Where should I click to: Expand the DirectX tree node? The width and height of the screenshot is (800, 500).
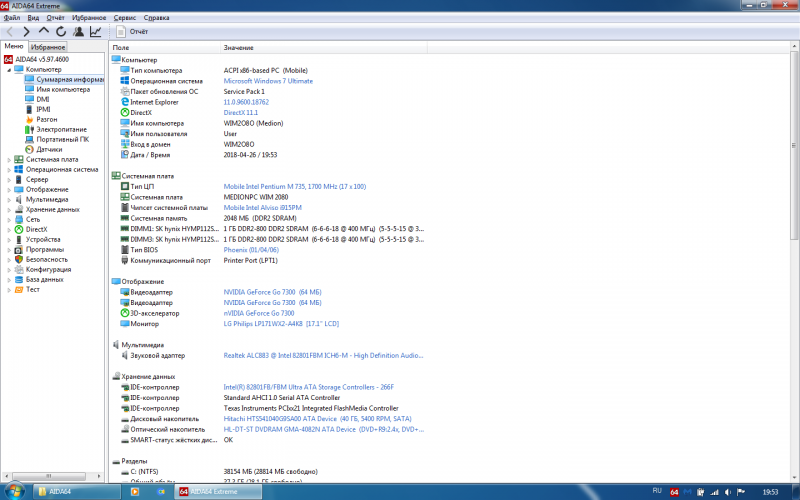point(9,230)
